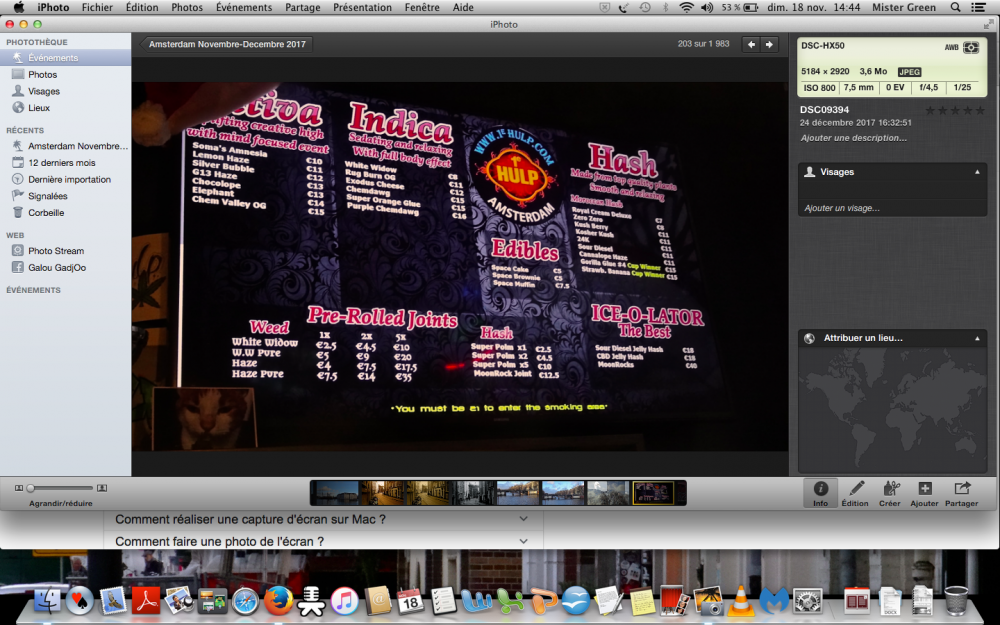Open System Preferences gear in Dock
Image resolution: width=1000 pixels, height=625 pixels.
click(807, 601)
